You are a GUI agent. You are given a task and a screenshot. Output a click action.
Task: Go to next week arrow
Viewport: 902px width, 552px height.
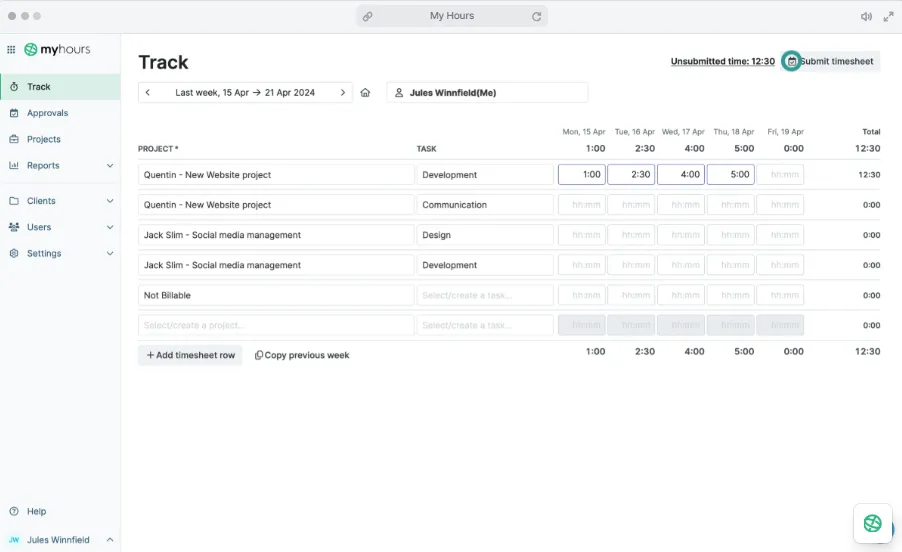click(343, 93)
